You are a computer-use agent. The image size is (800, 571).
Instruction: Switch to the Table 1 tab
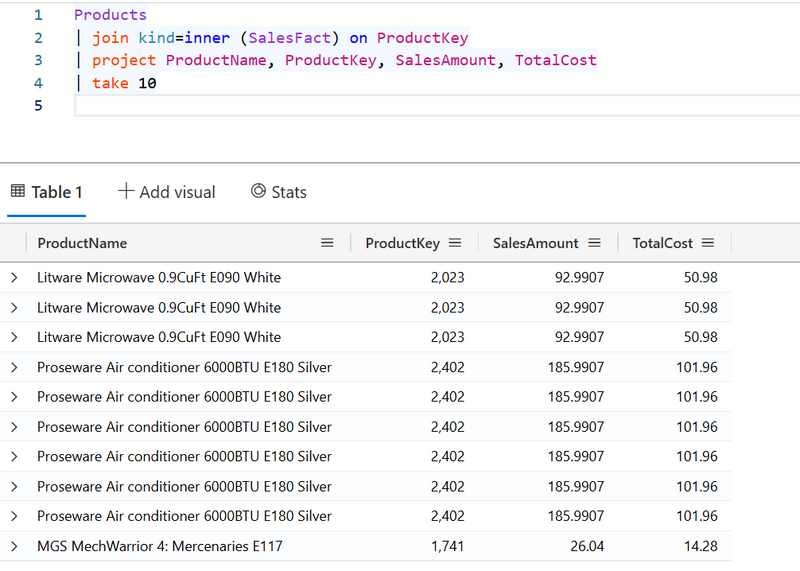point(46,192)
